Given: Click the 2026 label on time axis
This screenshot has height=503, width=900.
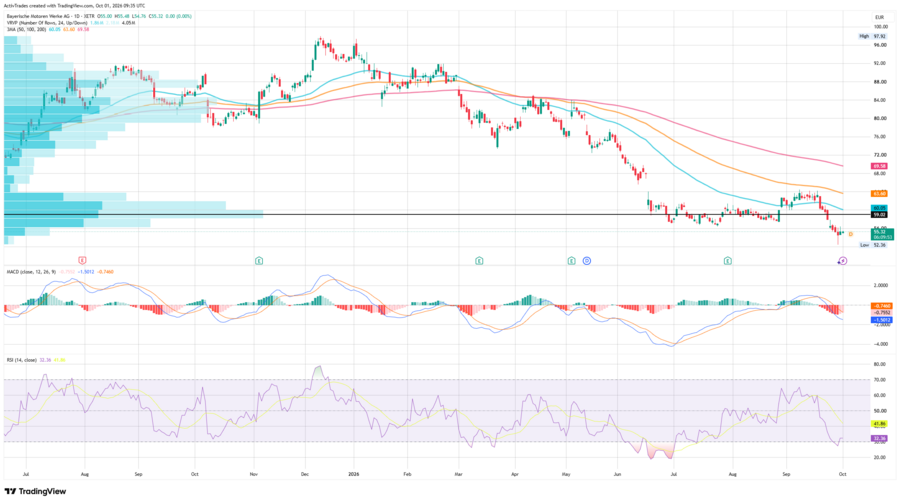Looking at the screenshot, I should [x=354, y=475].
